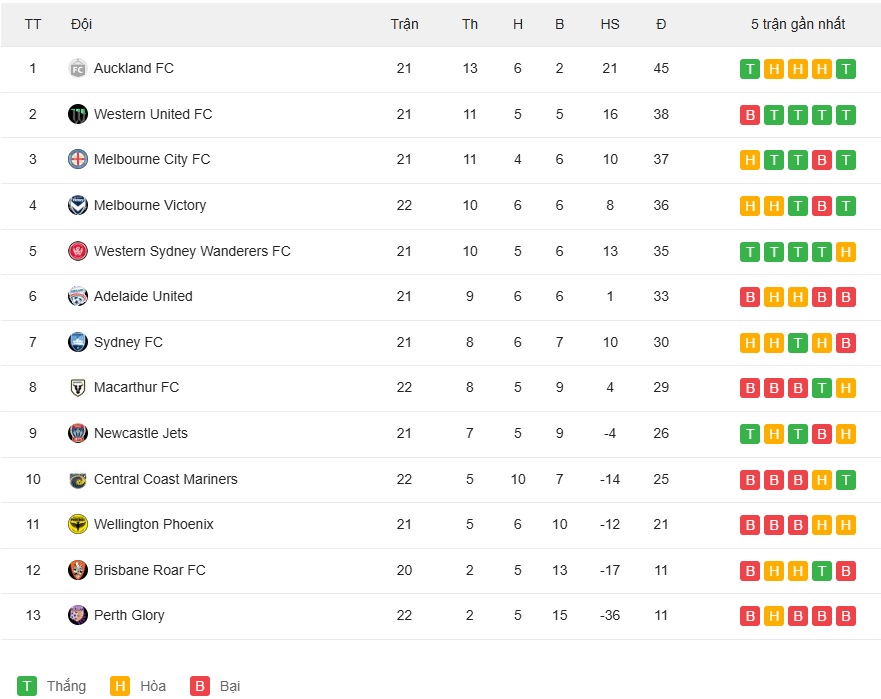Click the Perth Glory purple badge
Screen dimensions: 881x699
click(78, 615)
